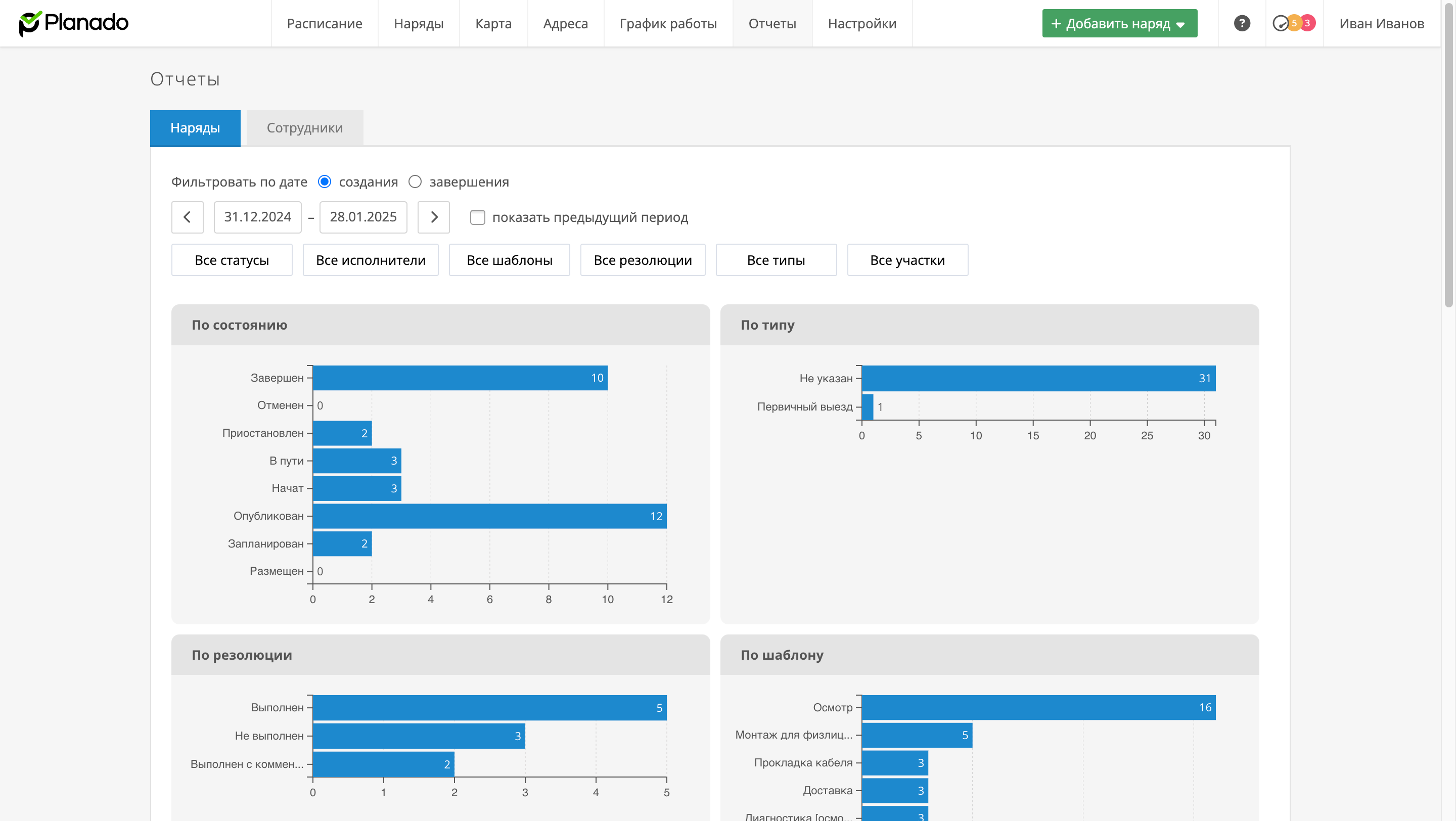Open Расписание in the top menu

[325, 23]
